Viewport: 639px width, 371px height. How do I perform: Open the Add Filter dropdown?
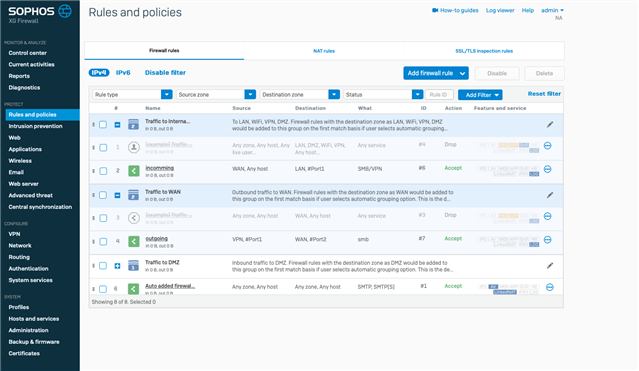coord(480,95)
